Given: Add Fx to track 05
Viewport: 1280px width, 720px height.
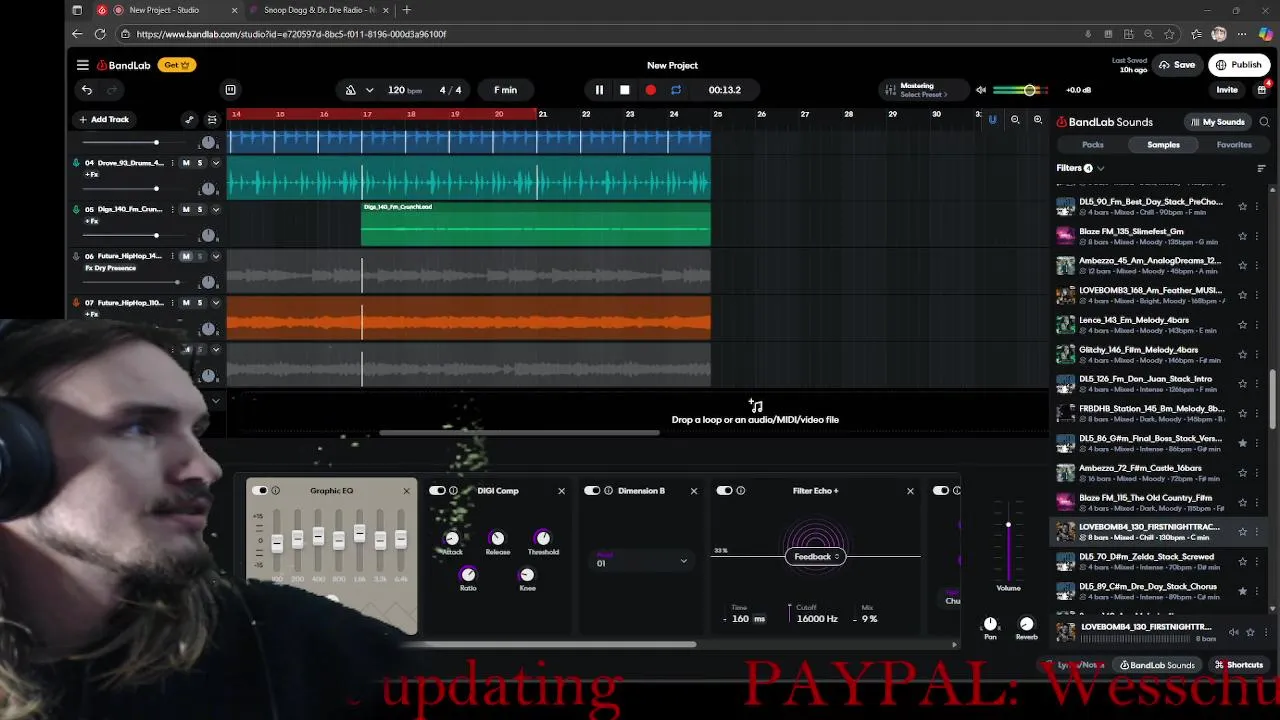Looking at the screenshot, I should click(x=92, y=221).
